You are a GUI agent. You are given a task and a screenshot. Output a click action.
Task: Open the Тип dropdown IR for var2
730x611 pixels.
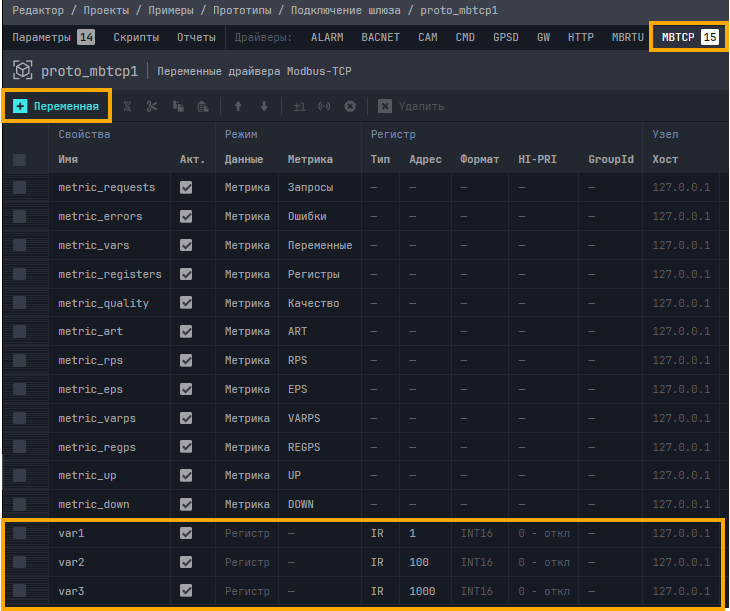[377, 562]
